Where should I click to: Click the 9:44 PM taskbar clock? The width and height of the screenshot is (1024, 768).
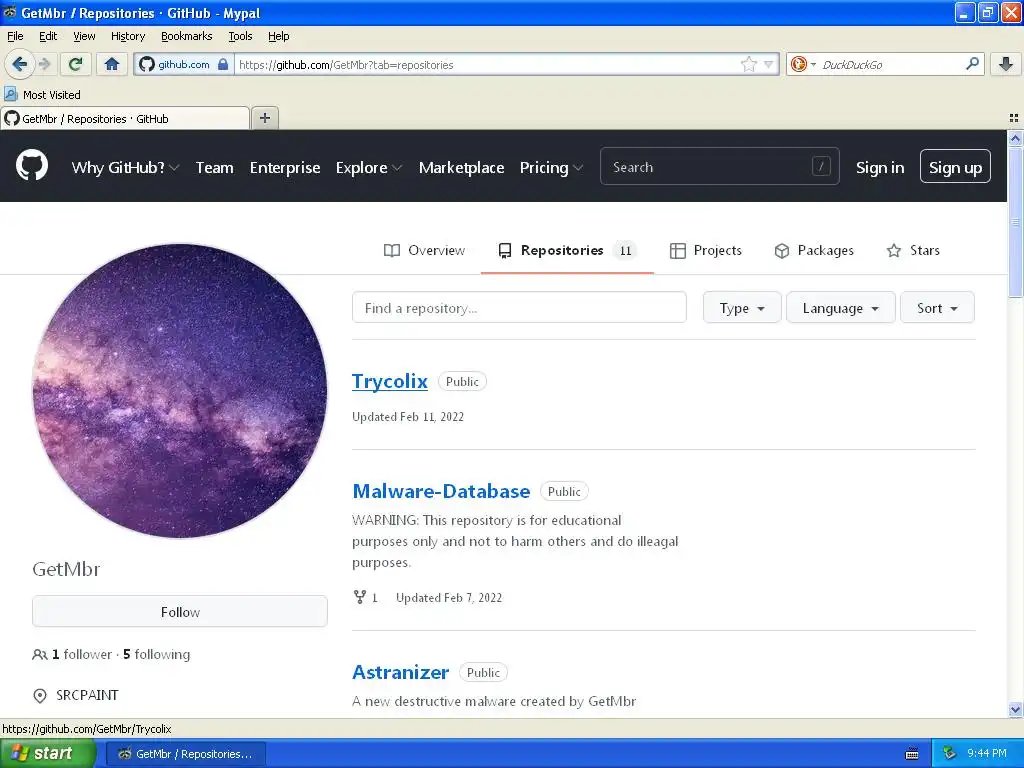coord(986,753)
